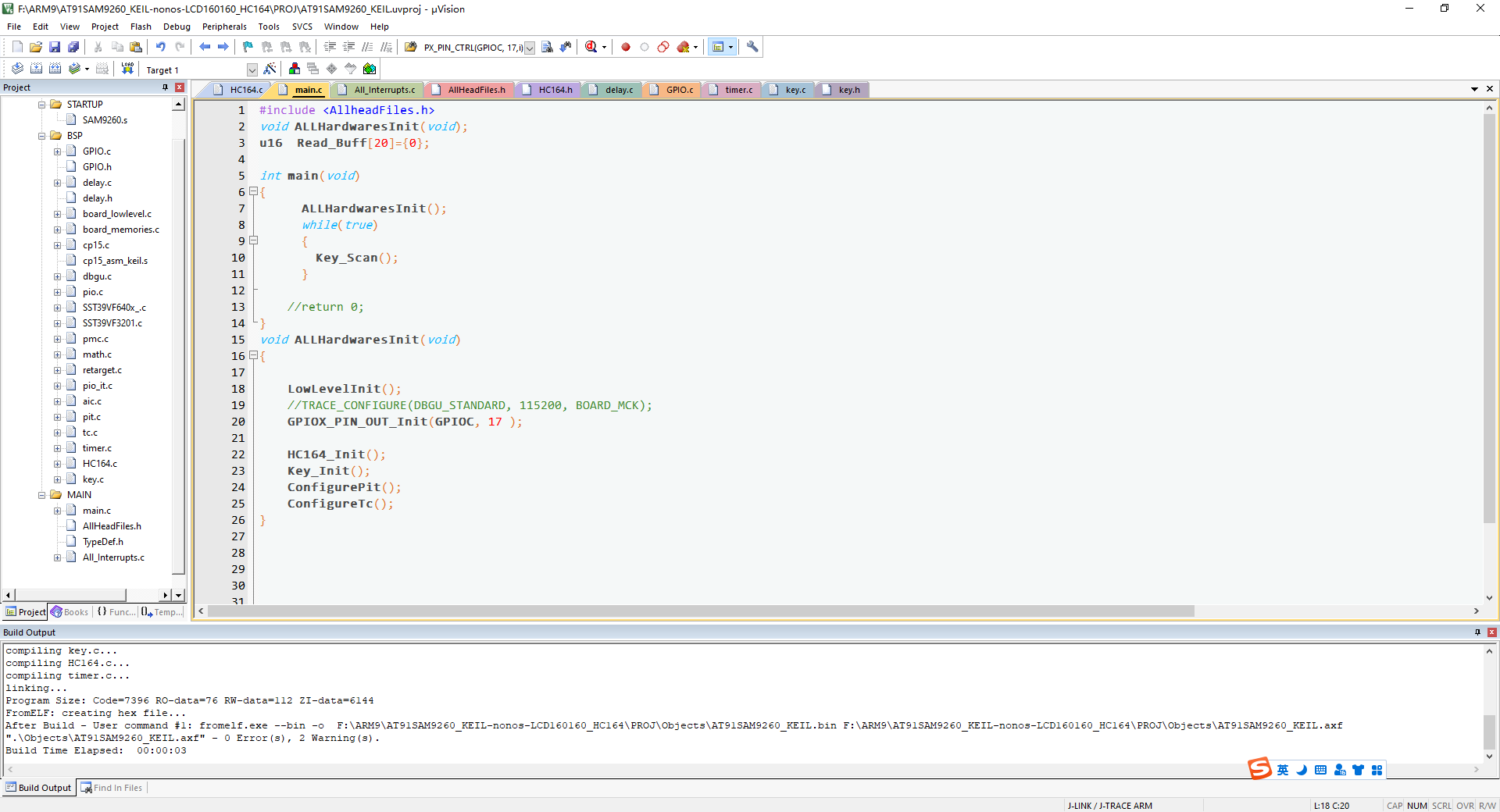The image size is (1500, 812).
Task: Open the Project menu
Action: (x=105, y=27)
